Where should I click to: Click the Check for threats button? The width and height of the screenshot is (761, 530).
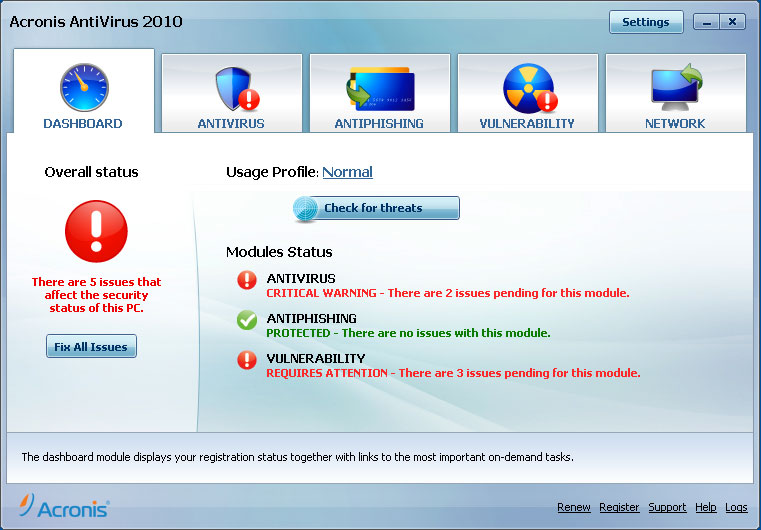(377, 208)
